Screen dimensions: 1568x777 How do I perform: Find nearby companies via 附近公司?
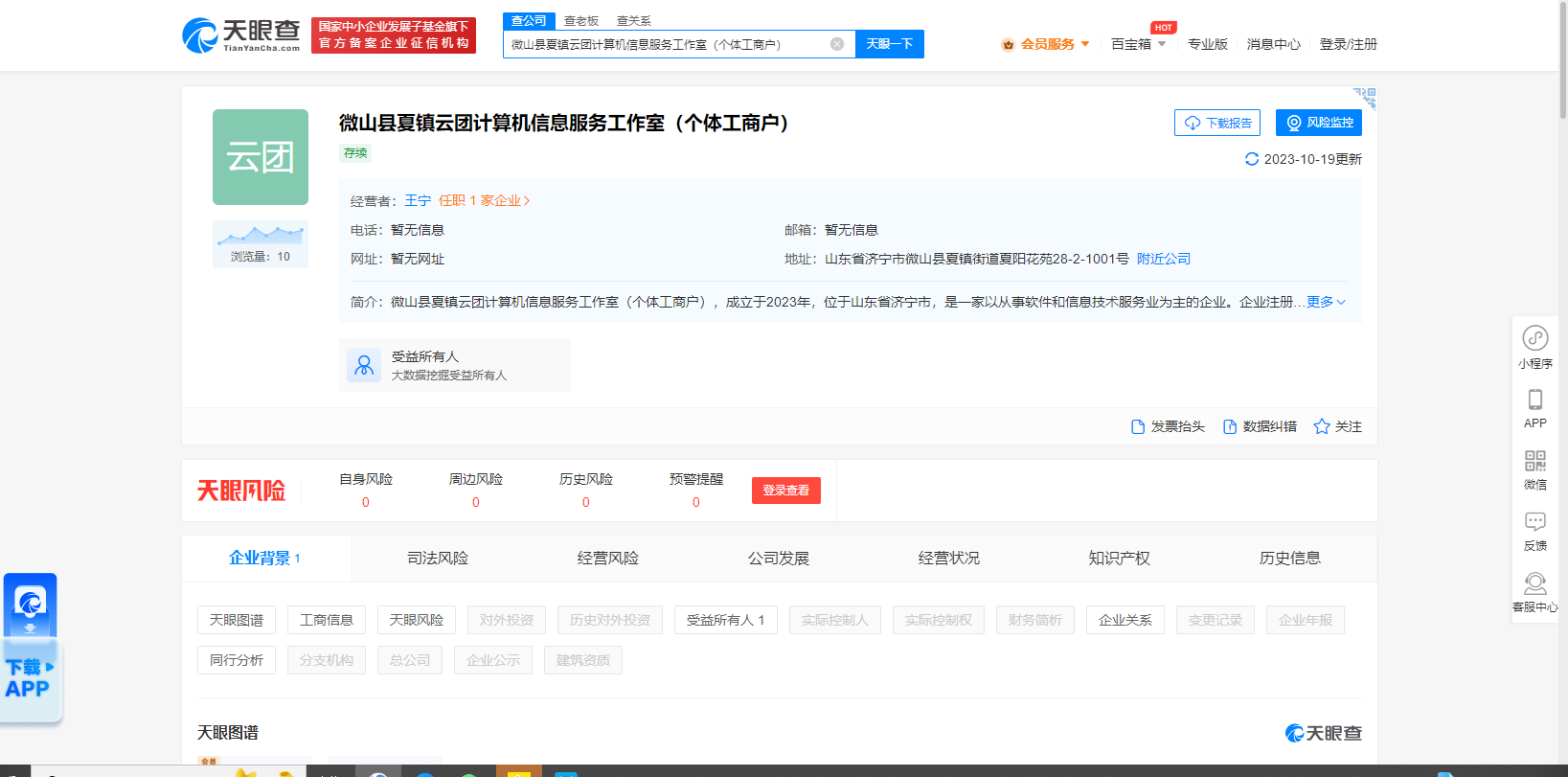(x=1164, y=259)
